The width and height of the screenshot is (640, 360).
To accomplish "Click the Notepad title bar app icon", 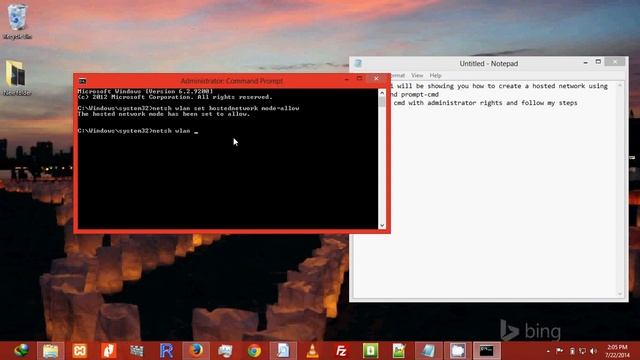I will [x=358, y=63].
